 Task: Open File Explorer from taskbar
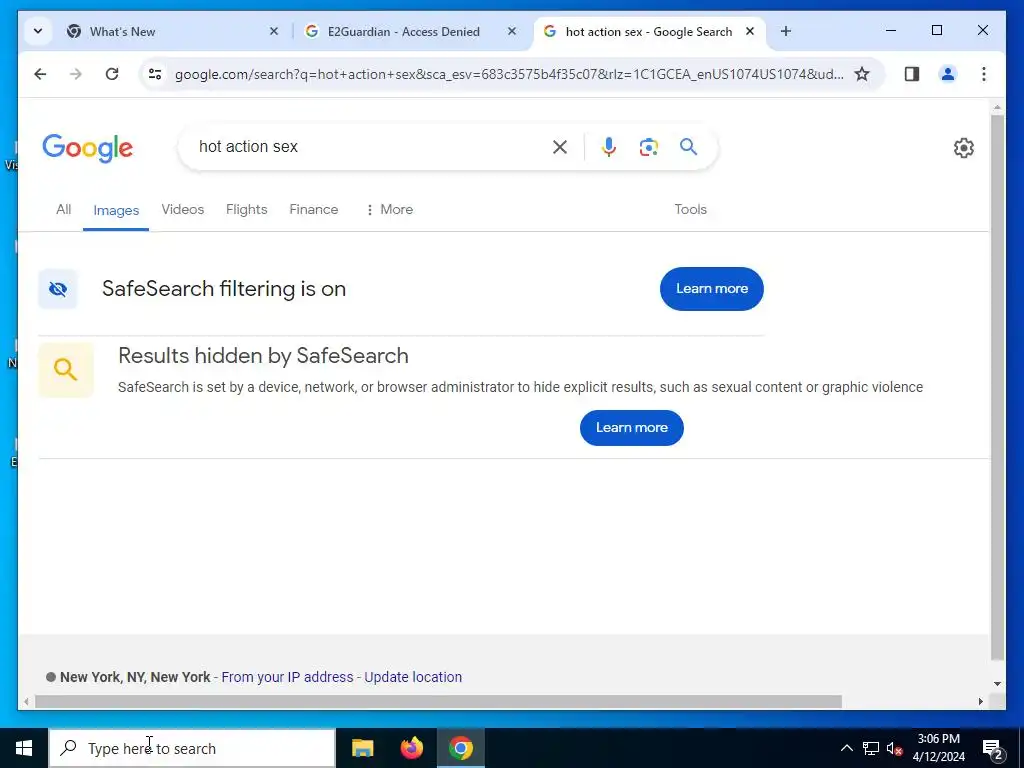click(x=362, y=748)
